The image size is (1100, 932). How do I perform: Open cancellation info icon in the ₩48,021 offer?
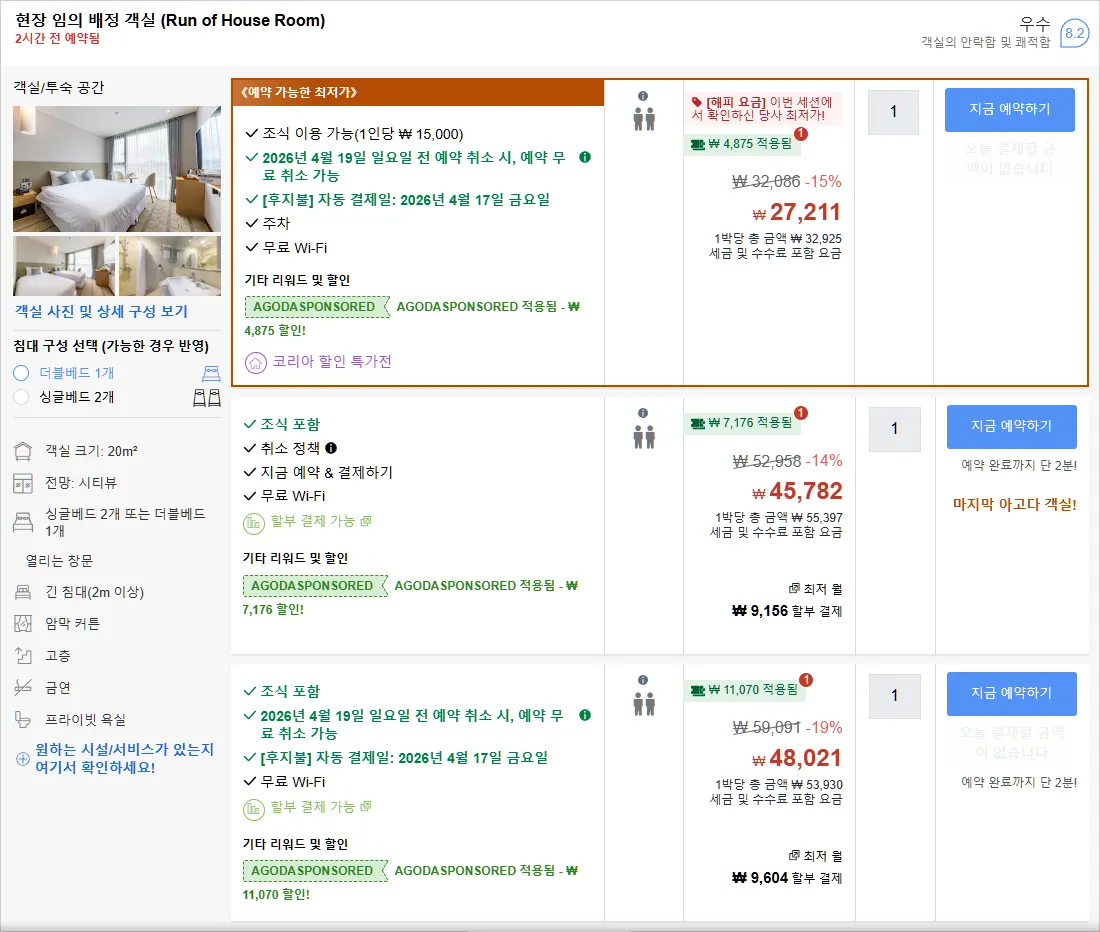click(585, 715)
